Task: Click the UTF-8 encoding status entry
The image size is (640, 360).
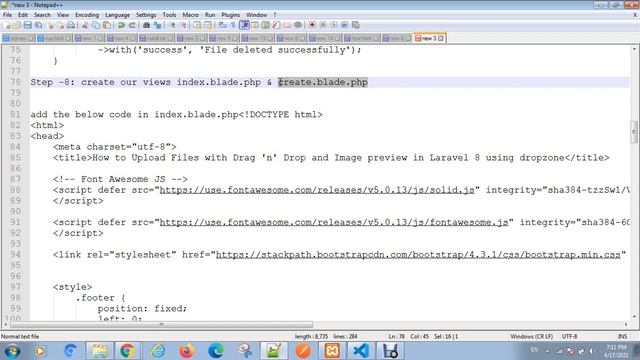Action: (x=569, y=337)
